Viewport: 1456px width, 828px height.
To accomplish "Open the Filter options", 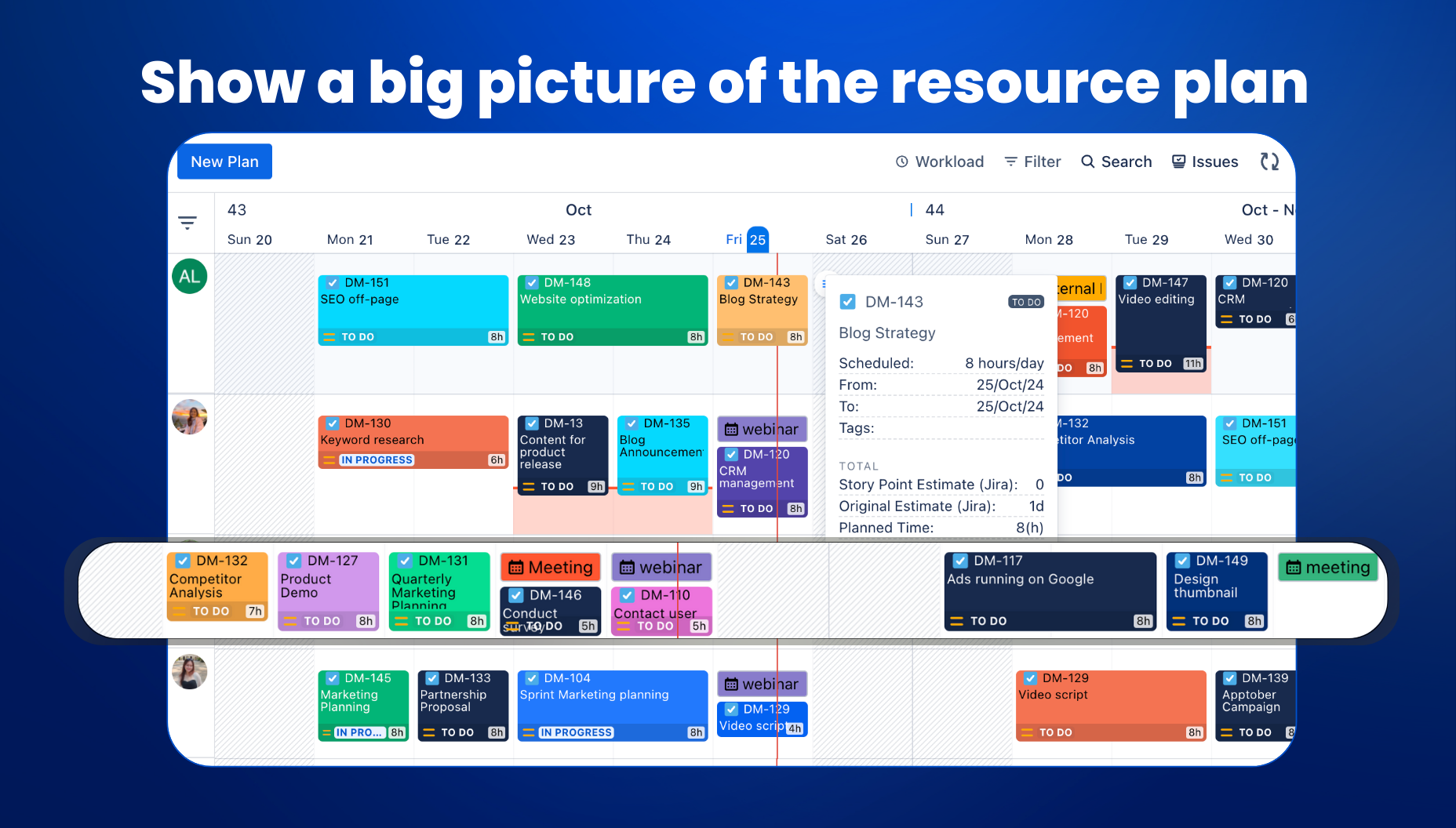I will tap(1032, 162).
